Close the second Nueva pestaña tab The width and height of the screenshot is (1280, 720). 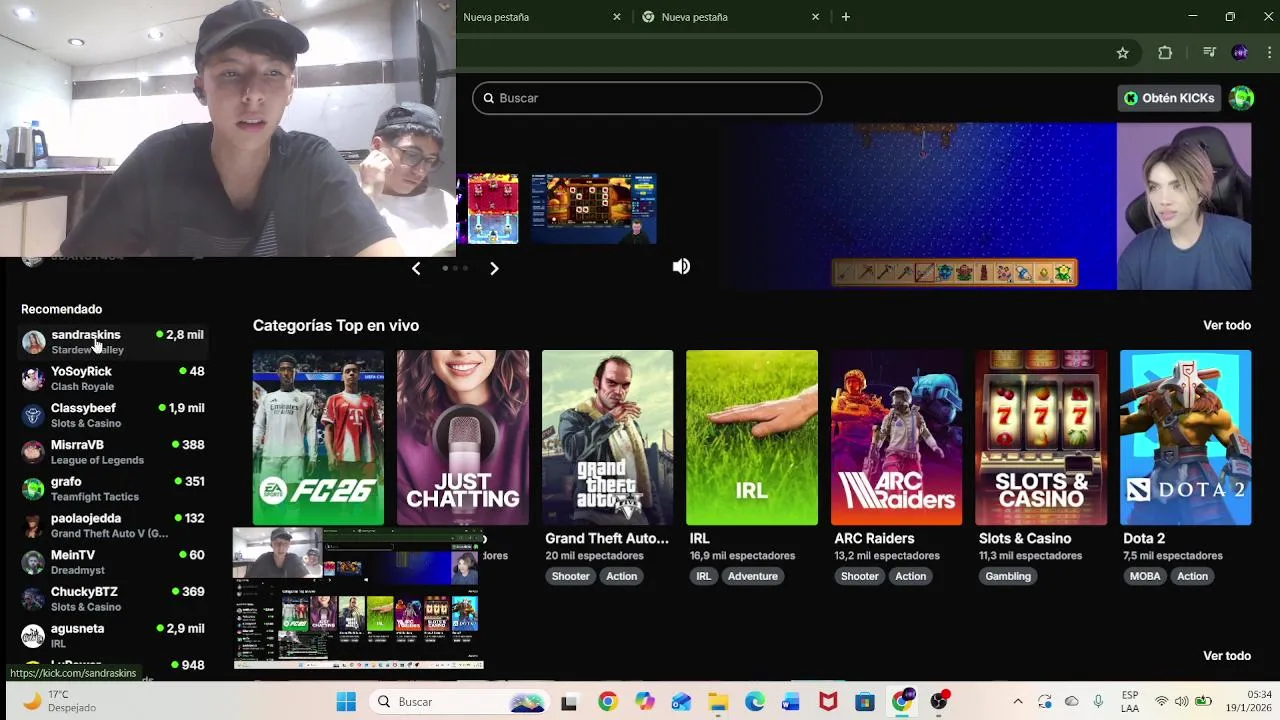point(815,17)
